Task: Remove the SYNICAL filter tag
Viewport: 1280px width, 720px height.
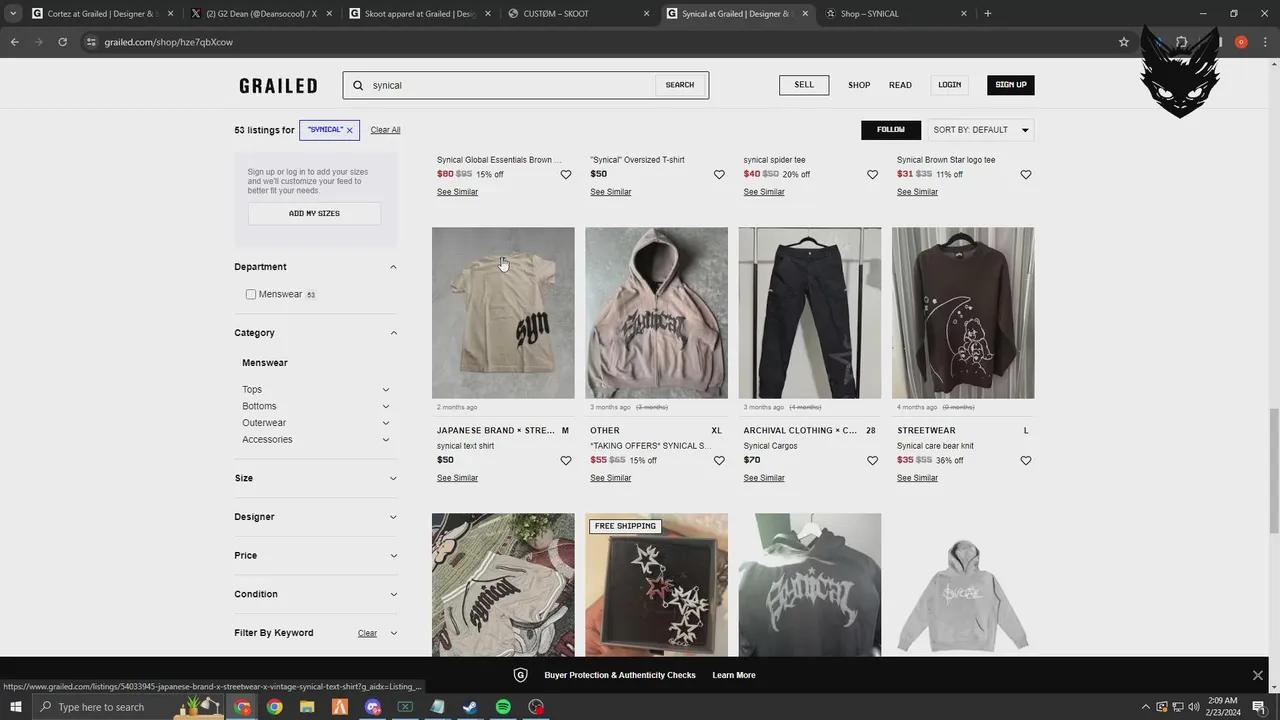Action: (349, 130)
